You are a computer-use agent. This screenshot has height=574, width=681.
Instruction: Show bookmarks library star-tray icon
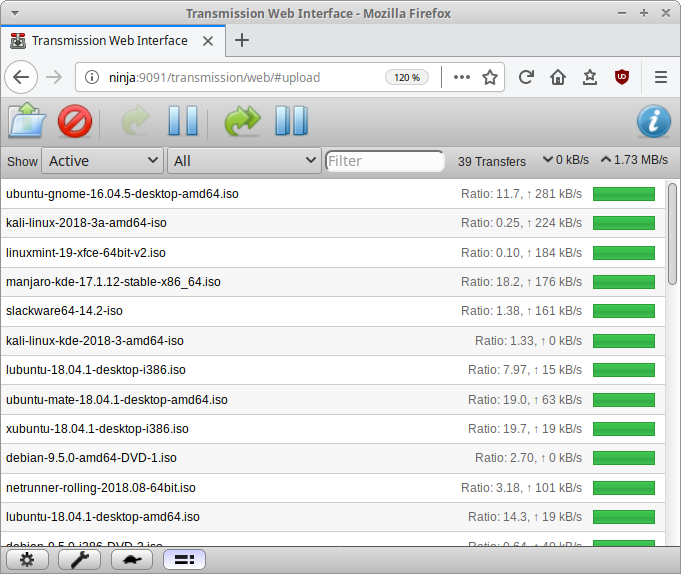coord(590,77)
